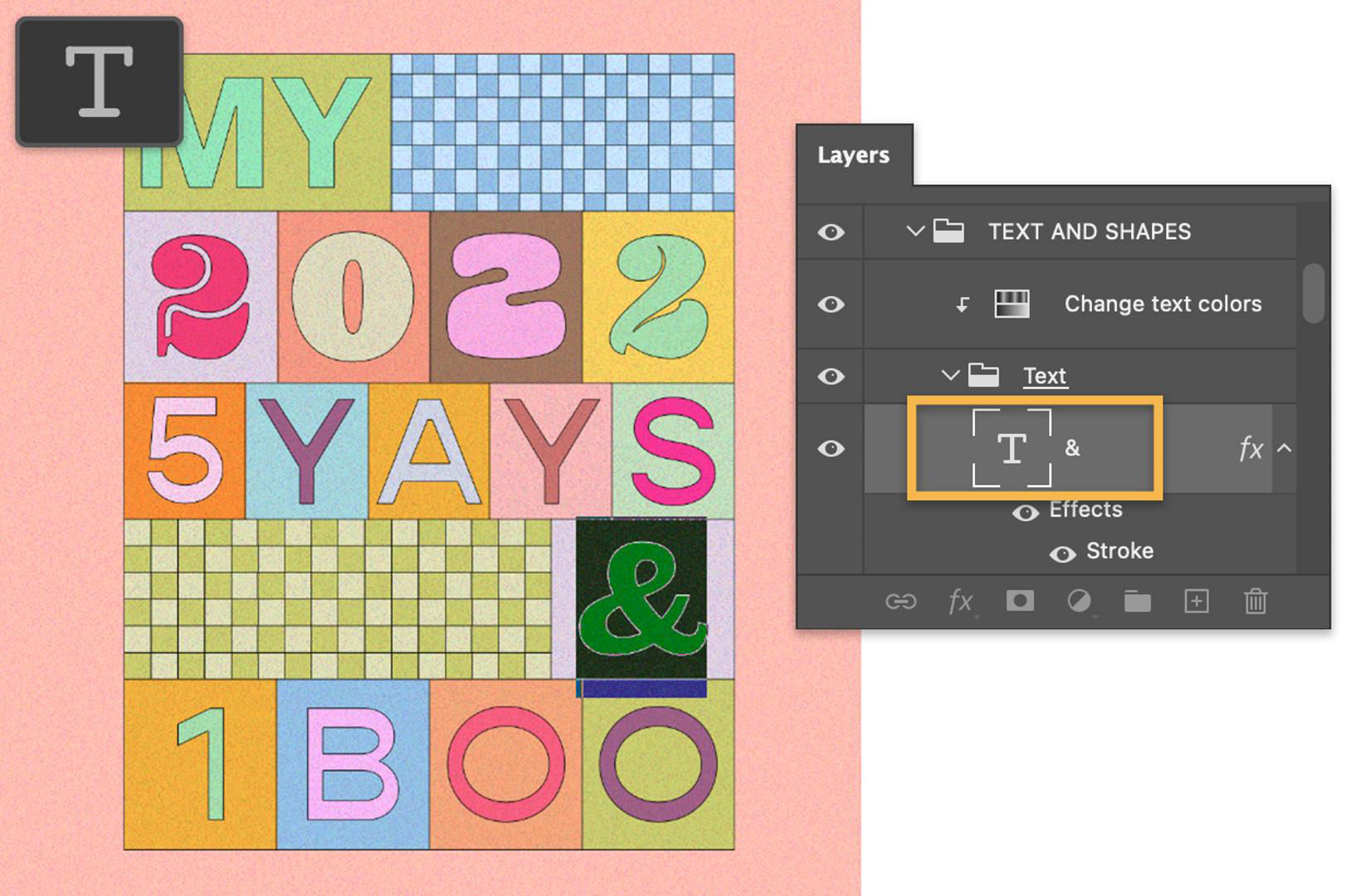Collapse the Text group

[951, 375]
